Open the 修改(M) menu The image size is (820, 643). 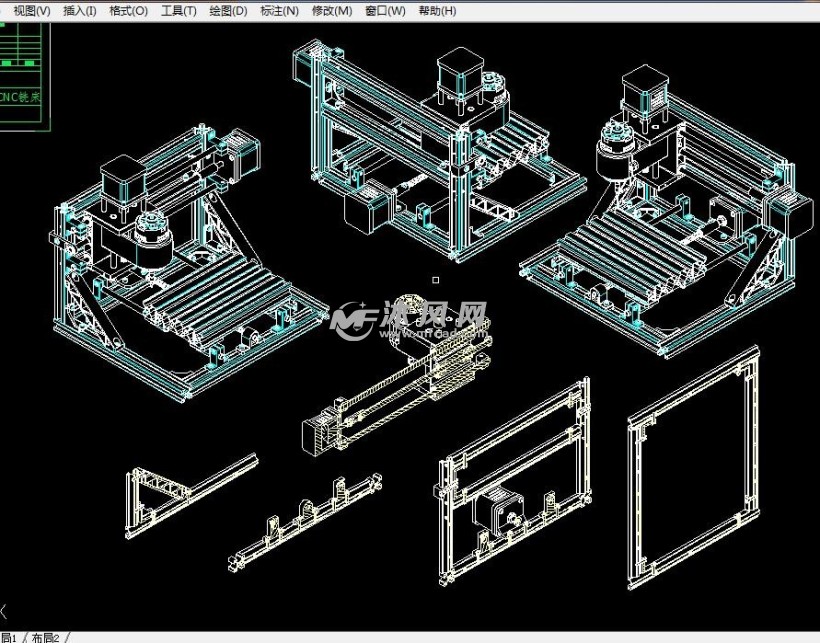click(x=332, y=11)
